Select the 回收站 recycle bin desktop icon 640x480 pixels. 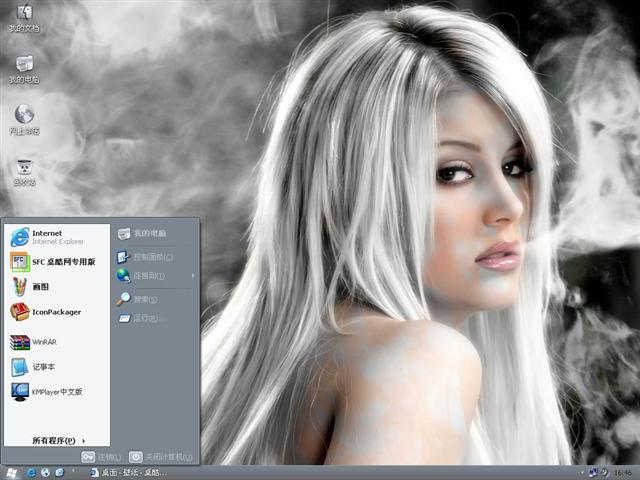coord(24,172)
